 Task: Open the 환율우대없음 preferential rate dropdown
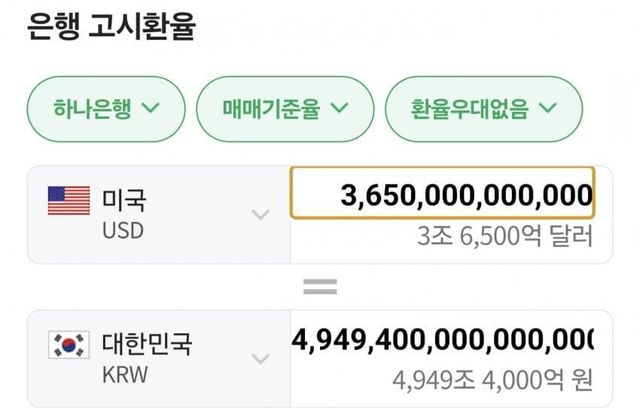pyautogui.click(x=483, y=107)
